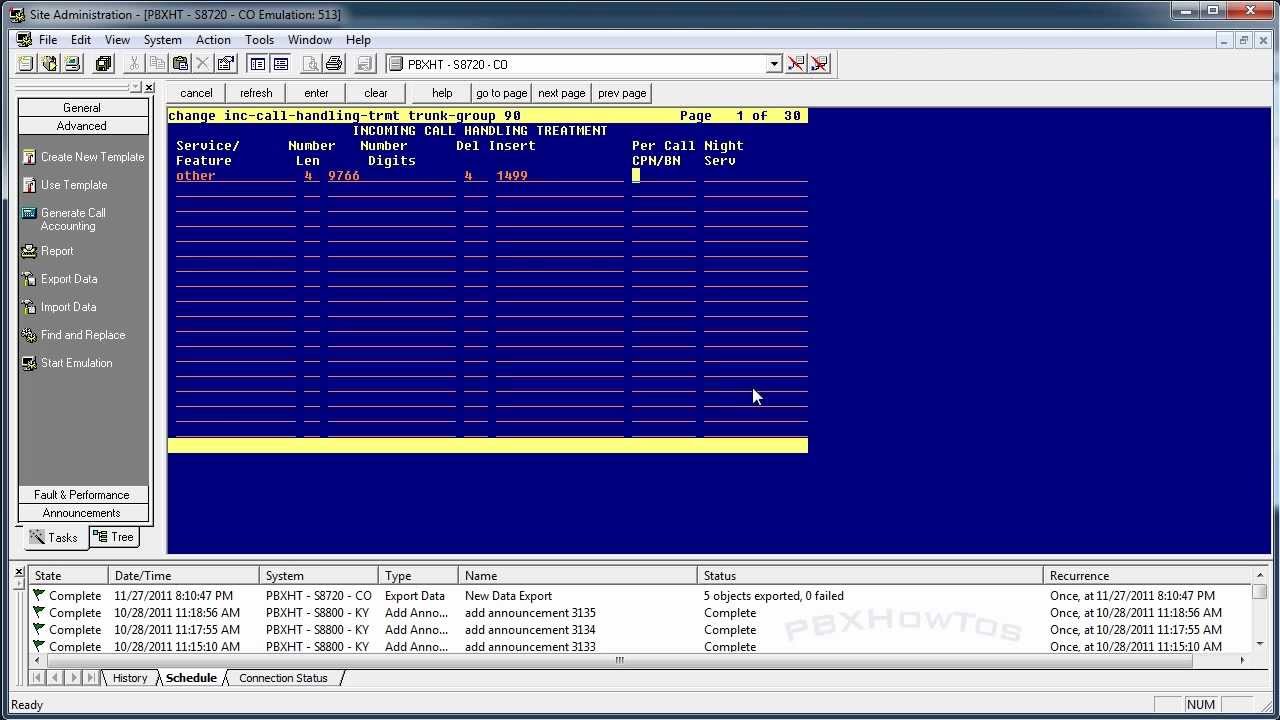The width and height of the screenshot is (1280, 720).
Task: Open the Import Data task
Action: tap(60, 307)
